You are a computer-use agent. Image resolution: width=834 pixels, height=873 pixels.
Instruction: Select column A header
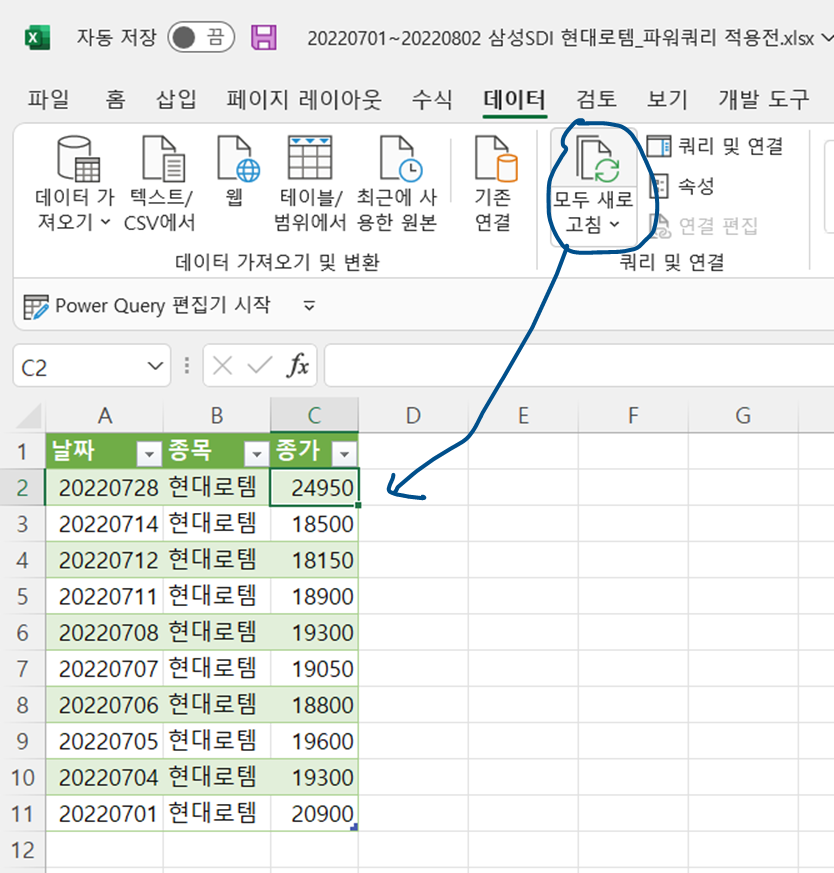(x=105, y=416)
